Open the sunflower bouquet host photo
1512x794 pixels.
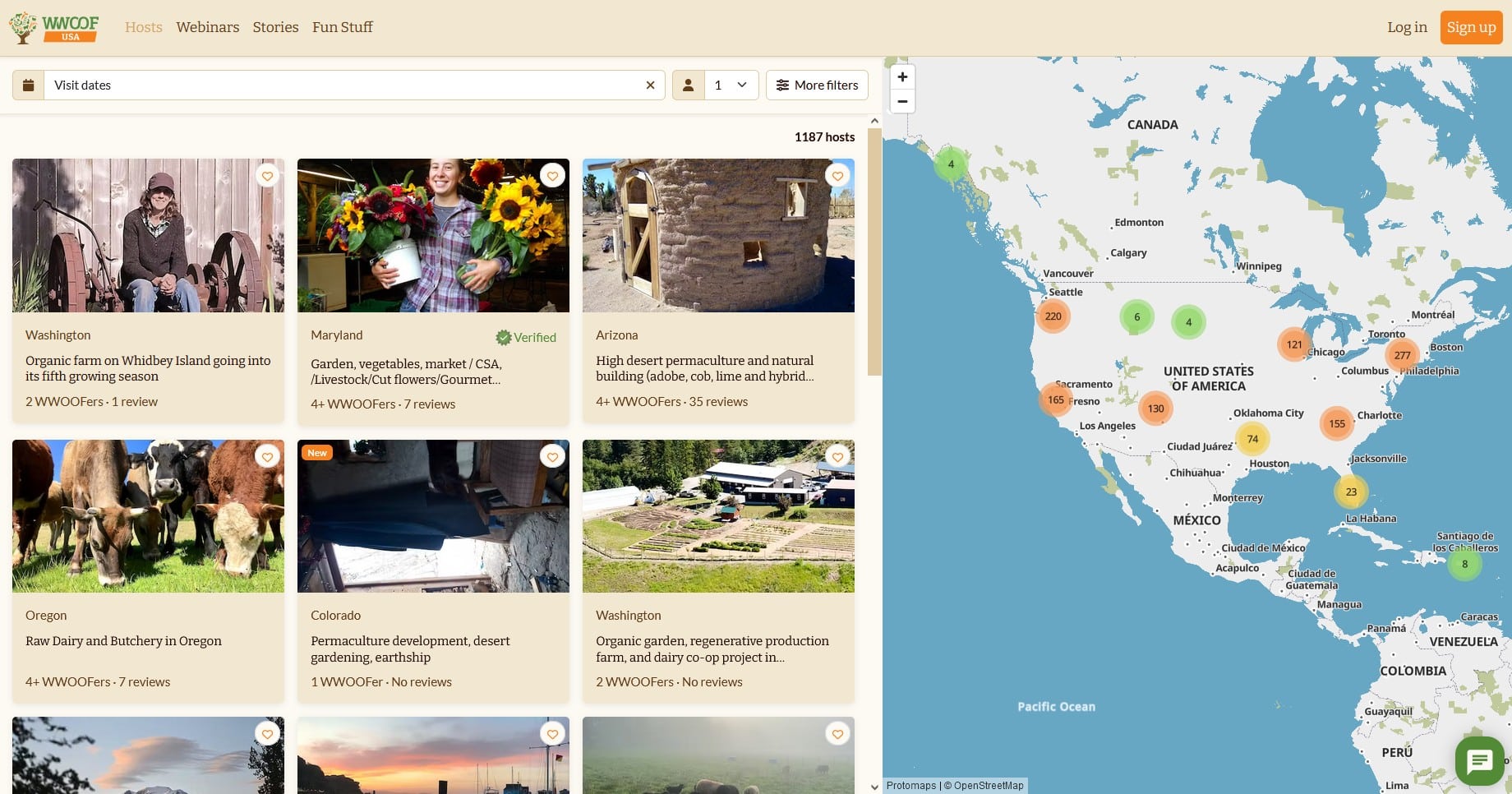[433, 236]
